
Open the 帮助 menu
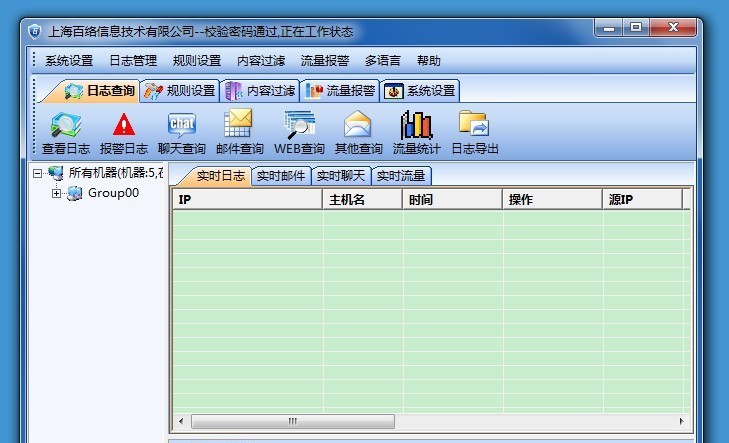coord(428,61)
